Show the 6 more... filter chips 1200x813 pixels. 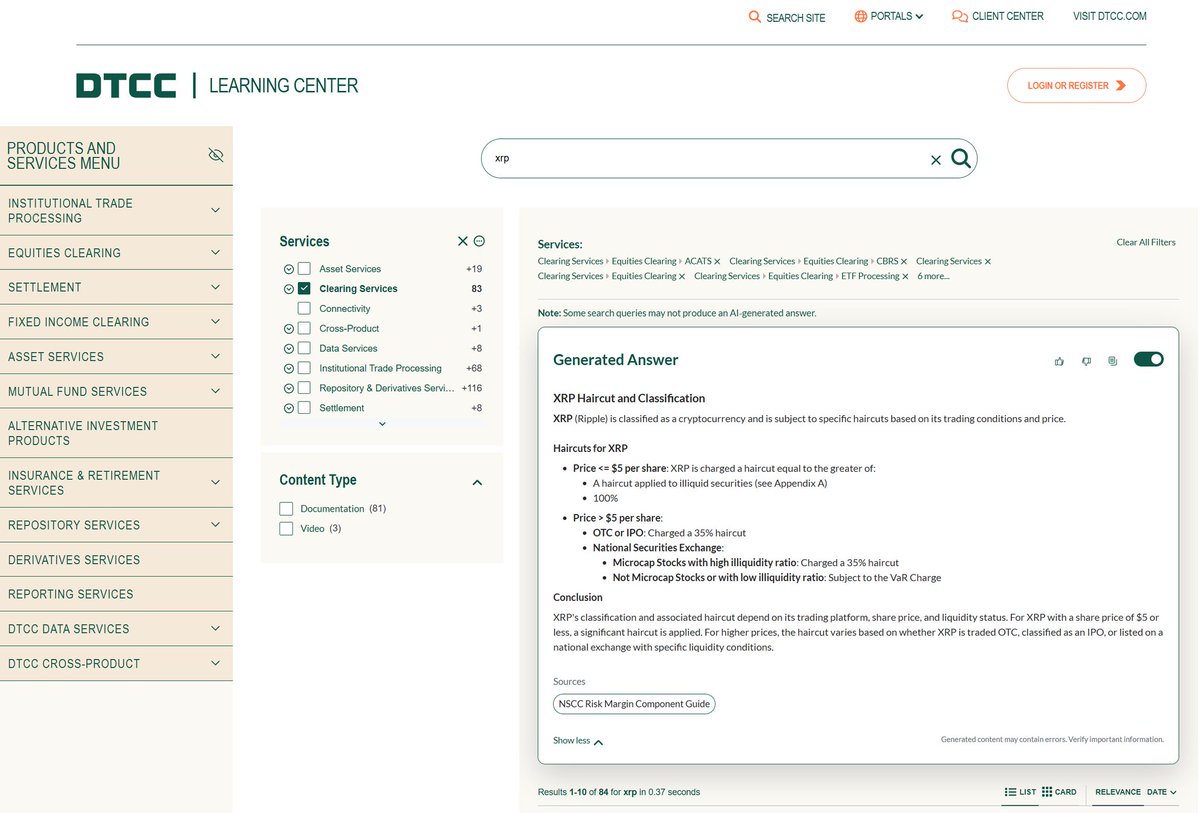tap(933, 276)
